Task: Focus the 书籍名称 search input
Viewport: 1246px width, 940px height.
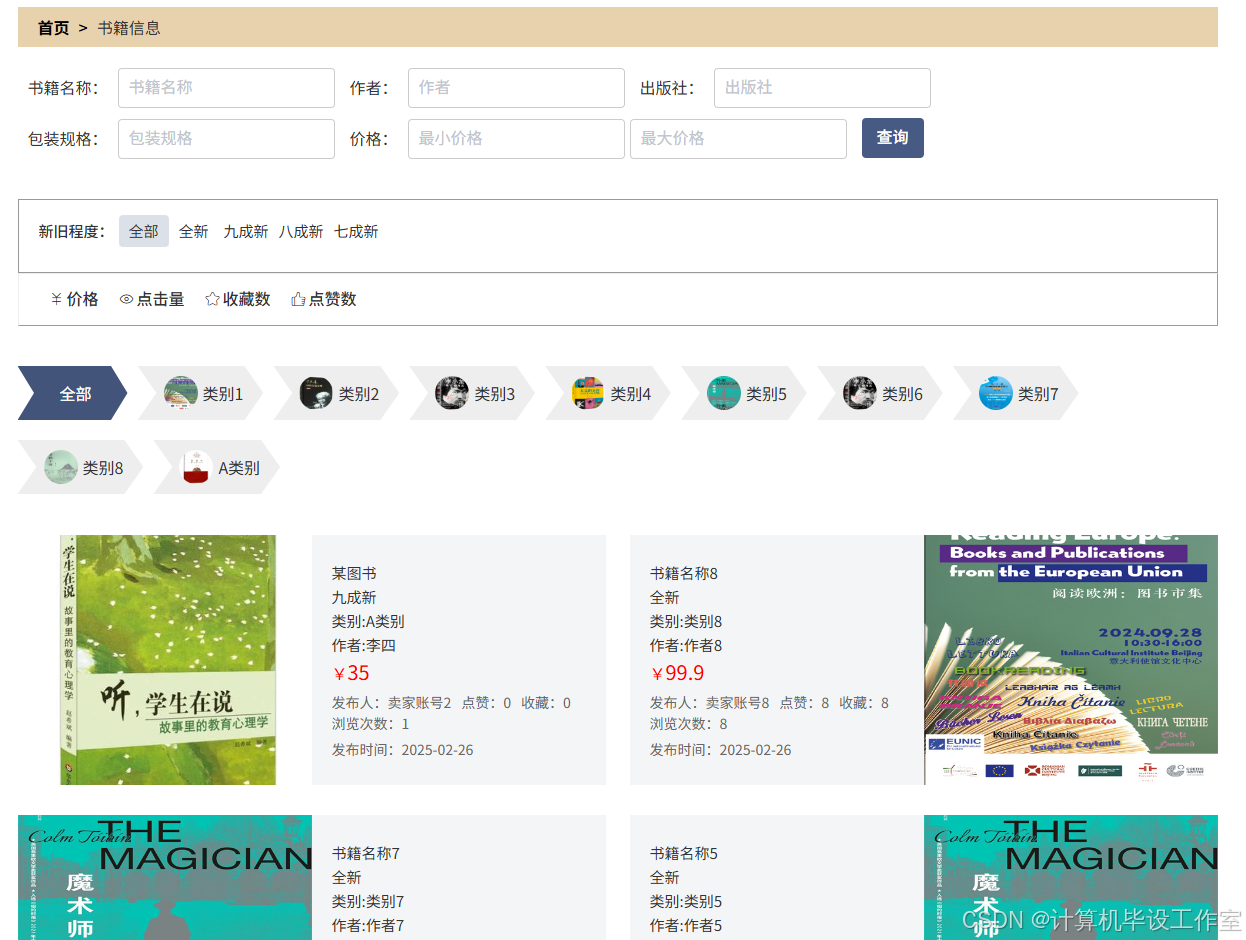Action: [x=226, y=88]
